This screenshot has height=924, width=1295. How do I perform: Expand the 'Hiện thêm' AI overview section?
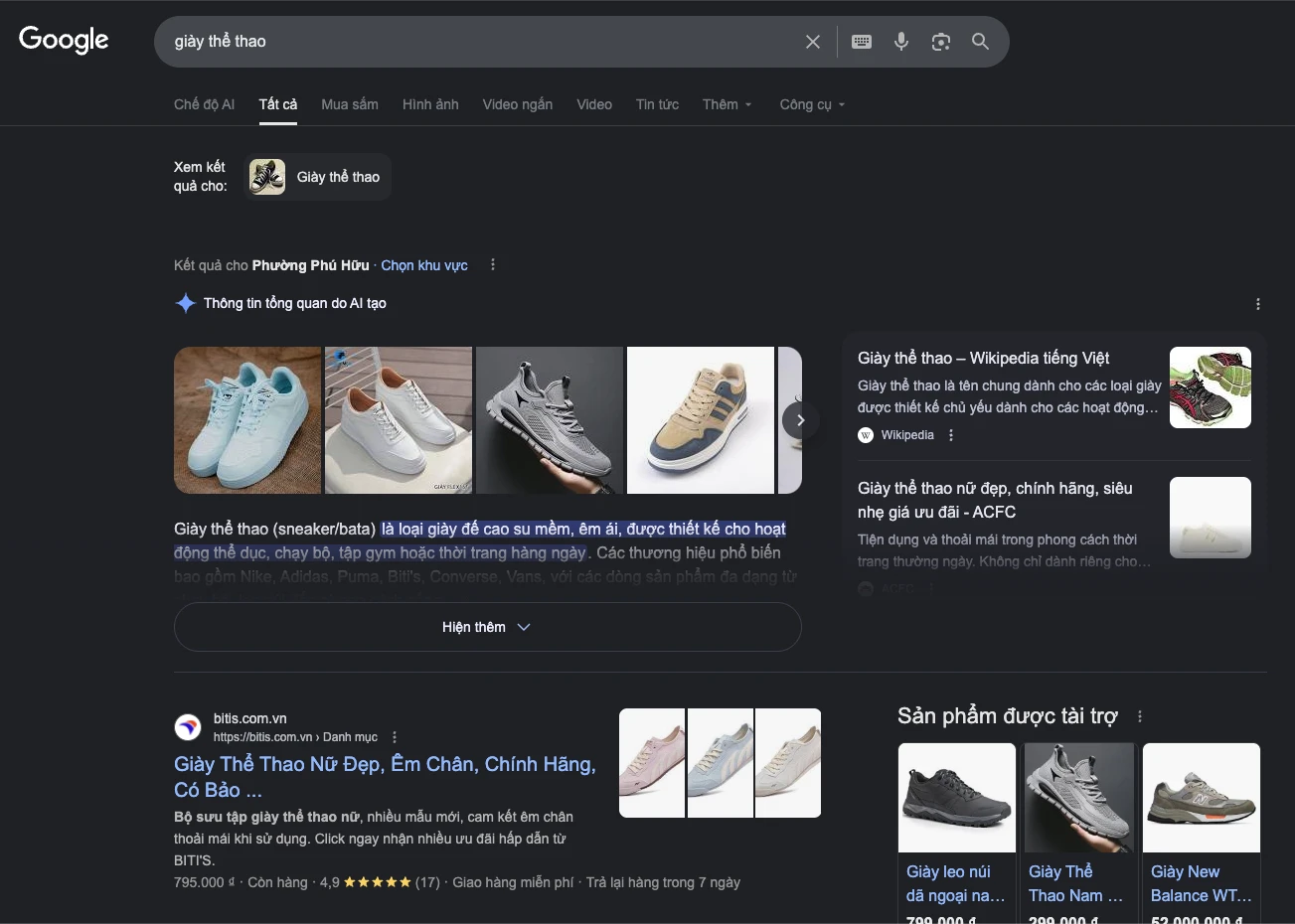487,626
